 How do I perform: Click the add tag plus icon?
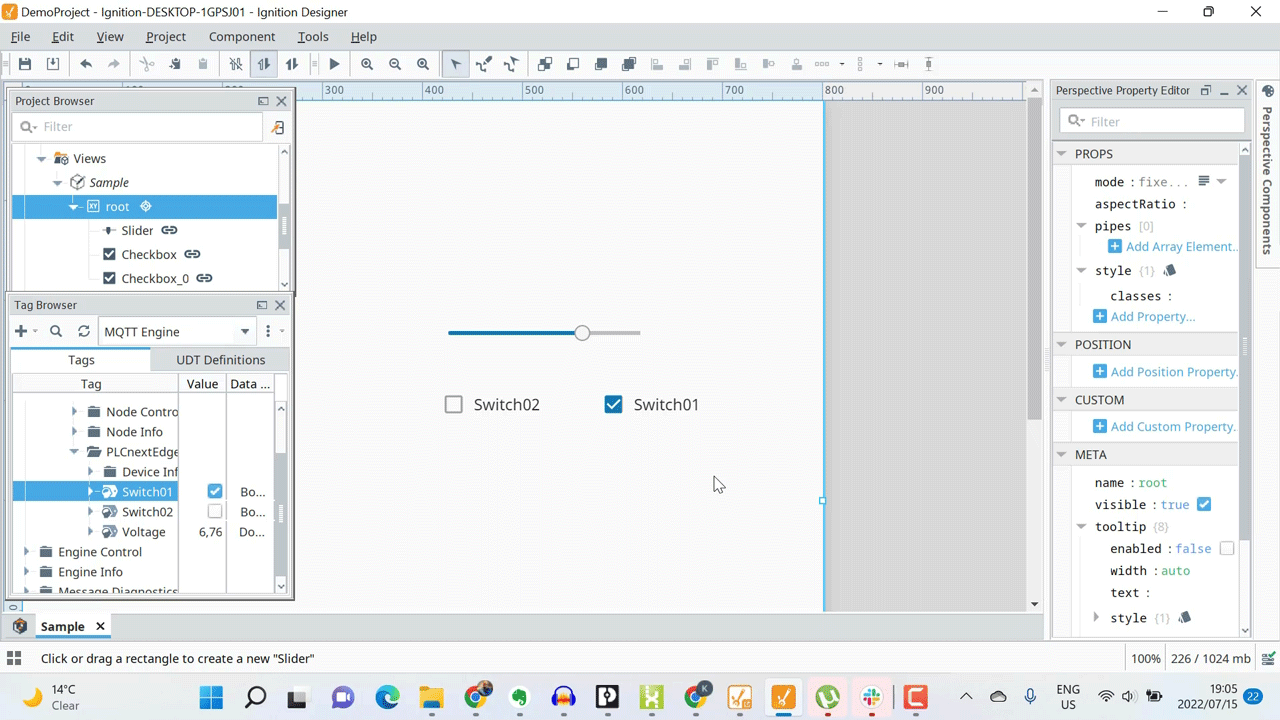click(21, 331)
